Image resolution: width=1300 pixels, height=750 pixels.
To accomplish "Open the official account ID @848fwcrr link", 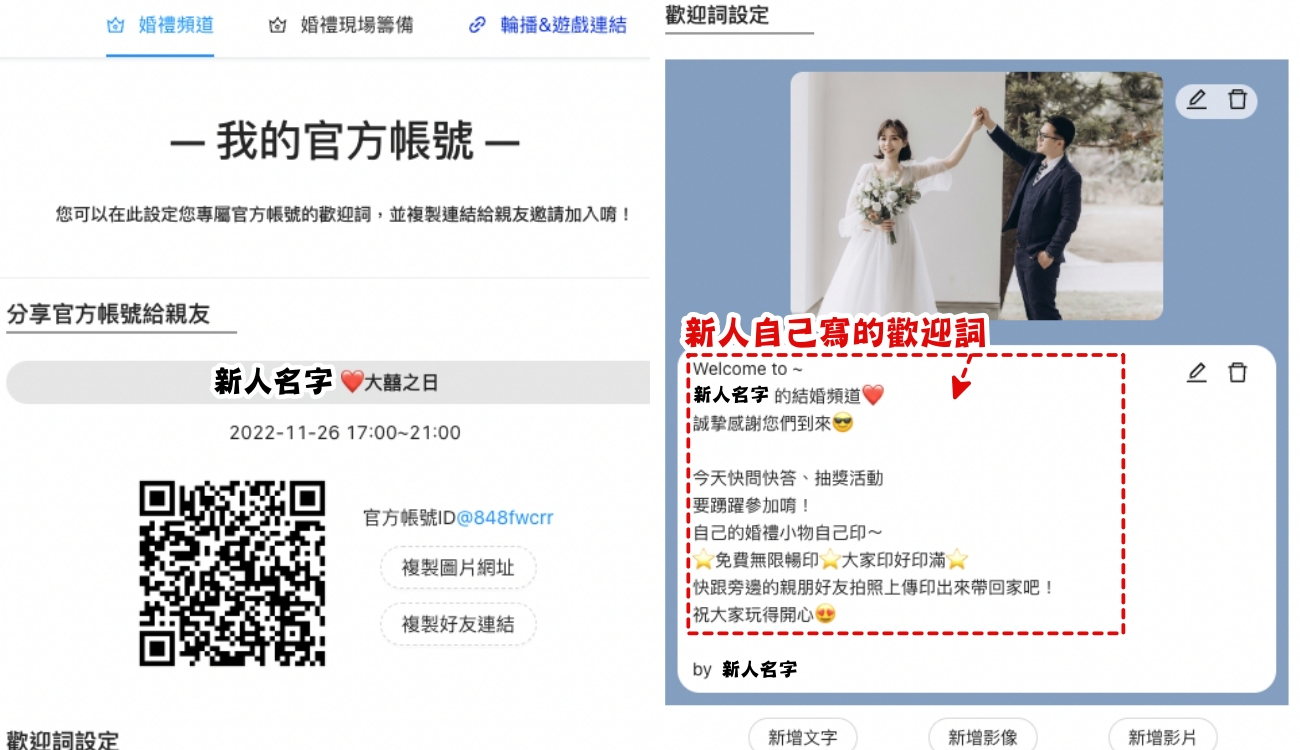I will [x=505, y=518].
